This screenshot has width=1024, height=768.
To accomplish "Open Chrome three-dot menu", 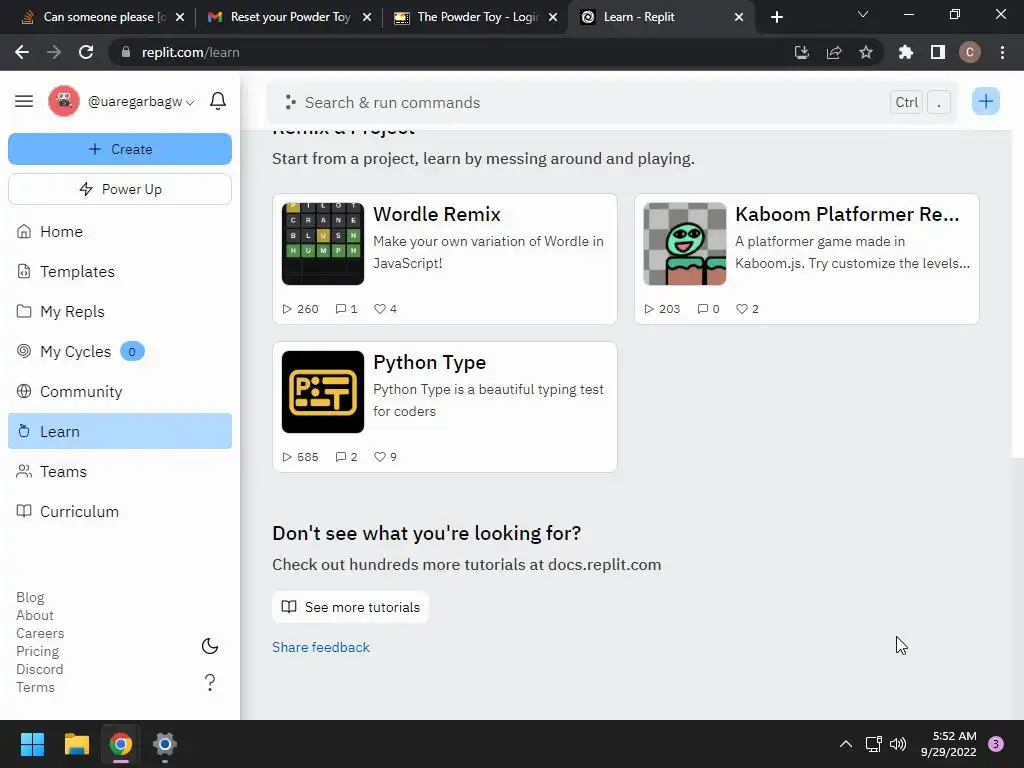I will tap(1002, 52).
